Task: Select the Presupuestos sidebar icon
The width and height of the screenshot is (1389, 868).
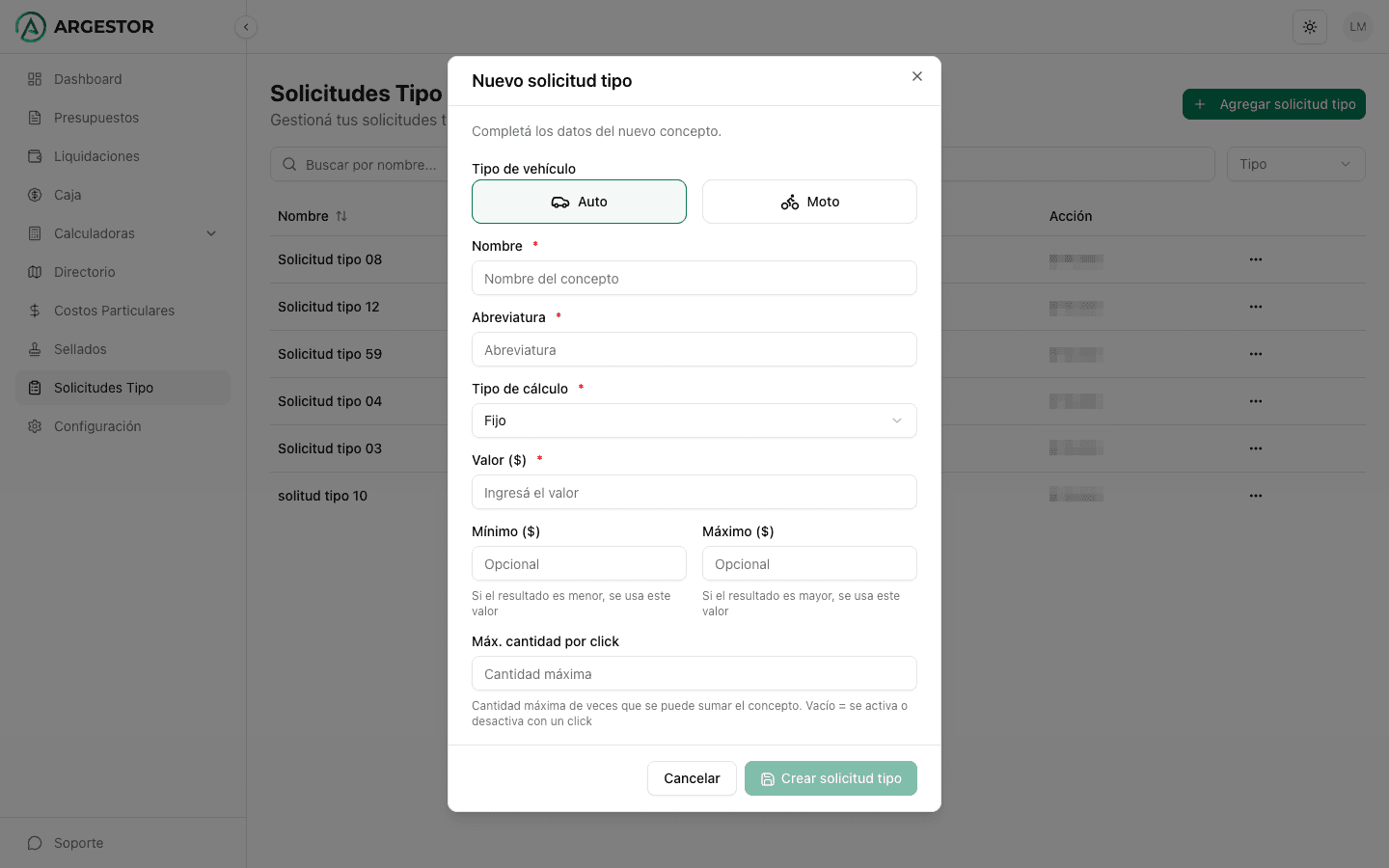Action: click(x=34, y=118)
